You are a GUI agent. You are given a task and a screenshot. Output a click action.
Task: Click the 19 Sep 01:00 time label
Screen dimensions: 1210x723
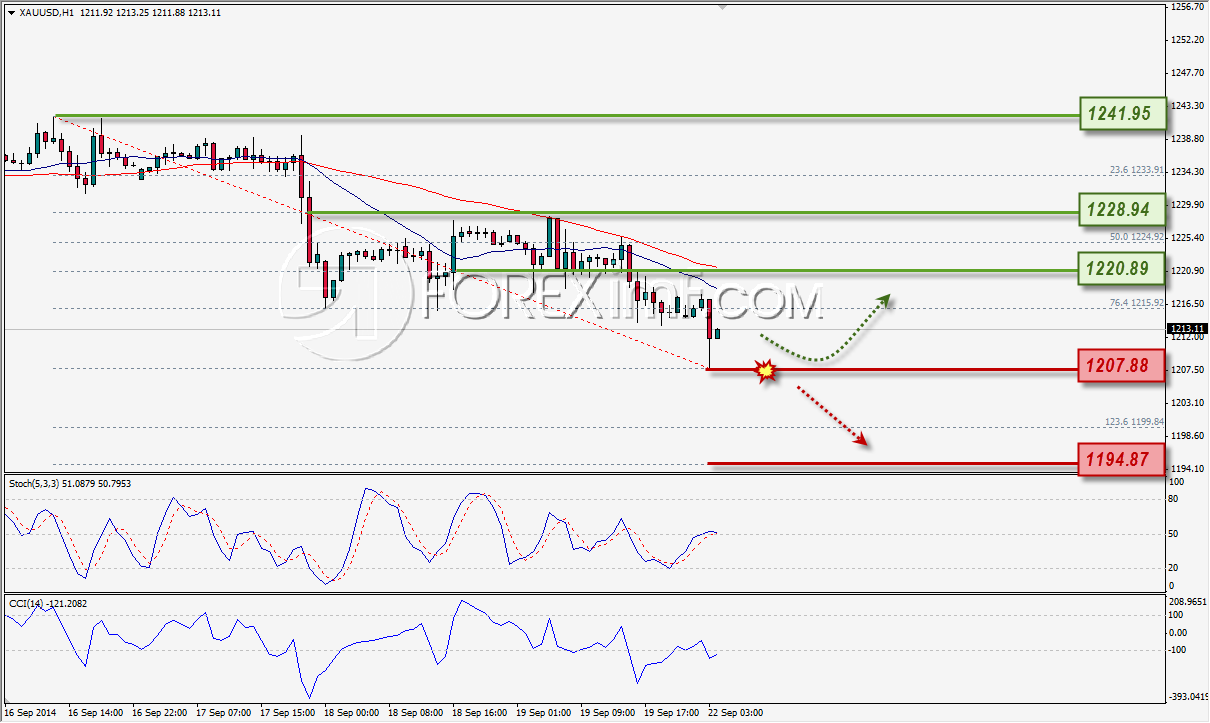[543, 713]
